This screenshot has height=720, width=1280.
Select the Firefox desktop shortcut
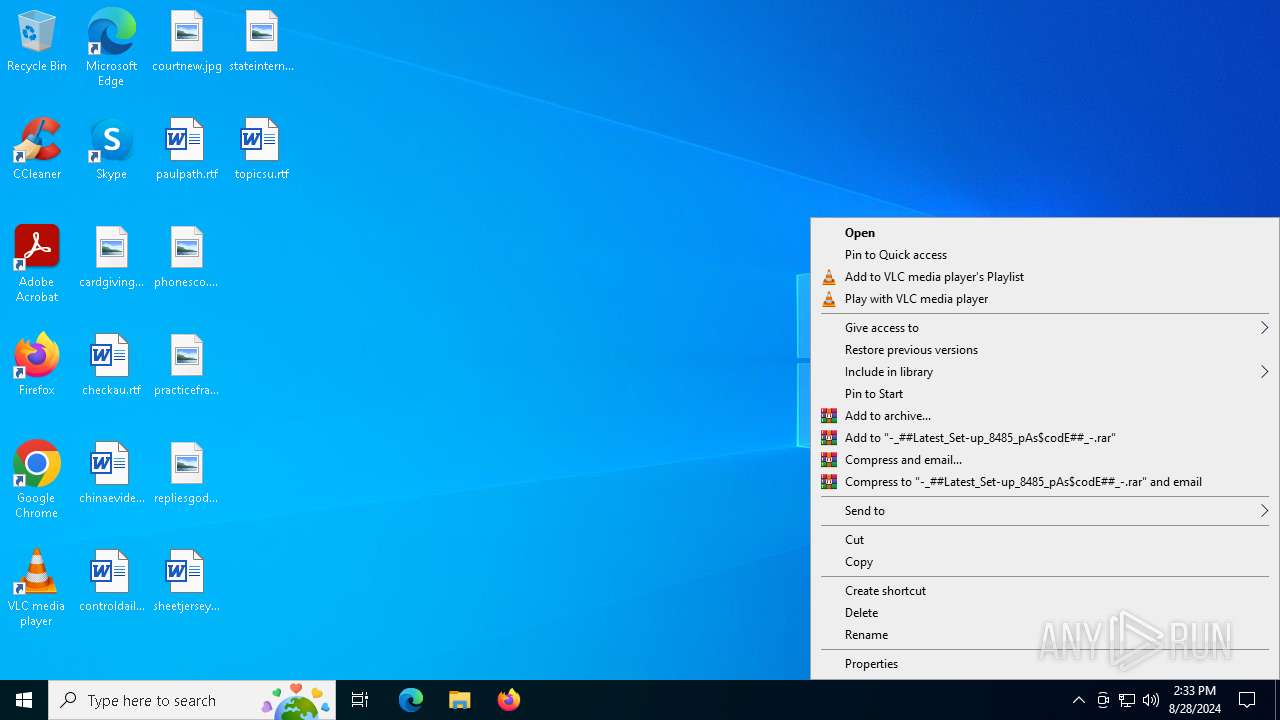(x=37, y=366)
